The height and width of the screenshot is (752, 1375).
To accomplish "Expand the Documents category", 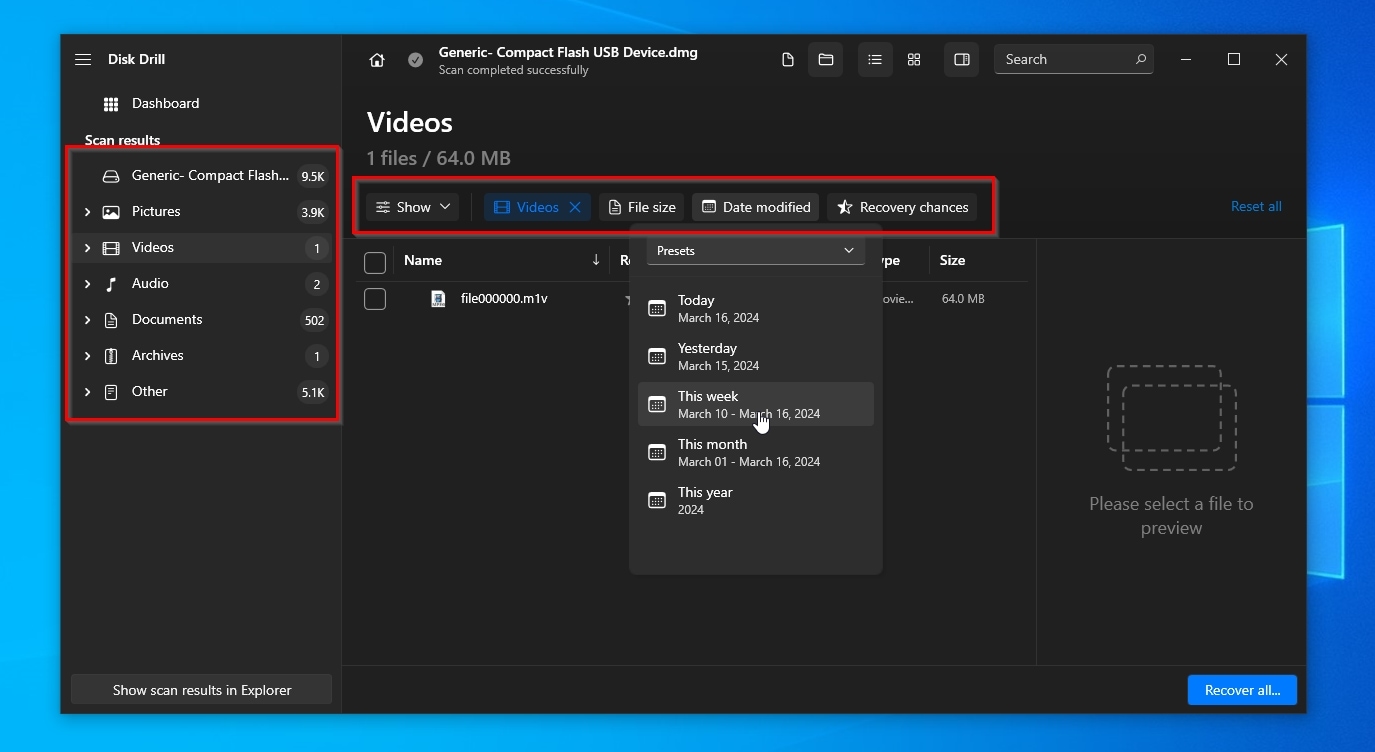I will [87, 320].
